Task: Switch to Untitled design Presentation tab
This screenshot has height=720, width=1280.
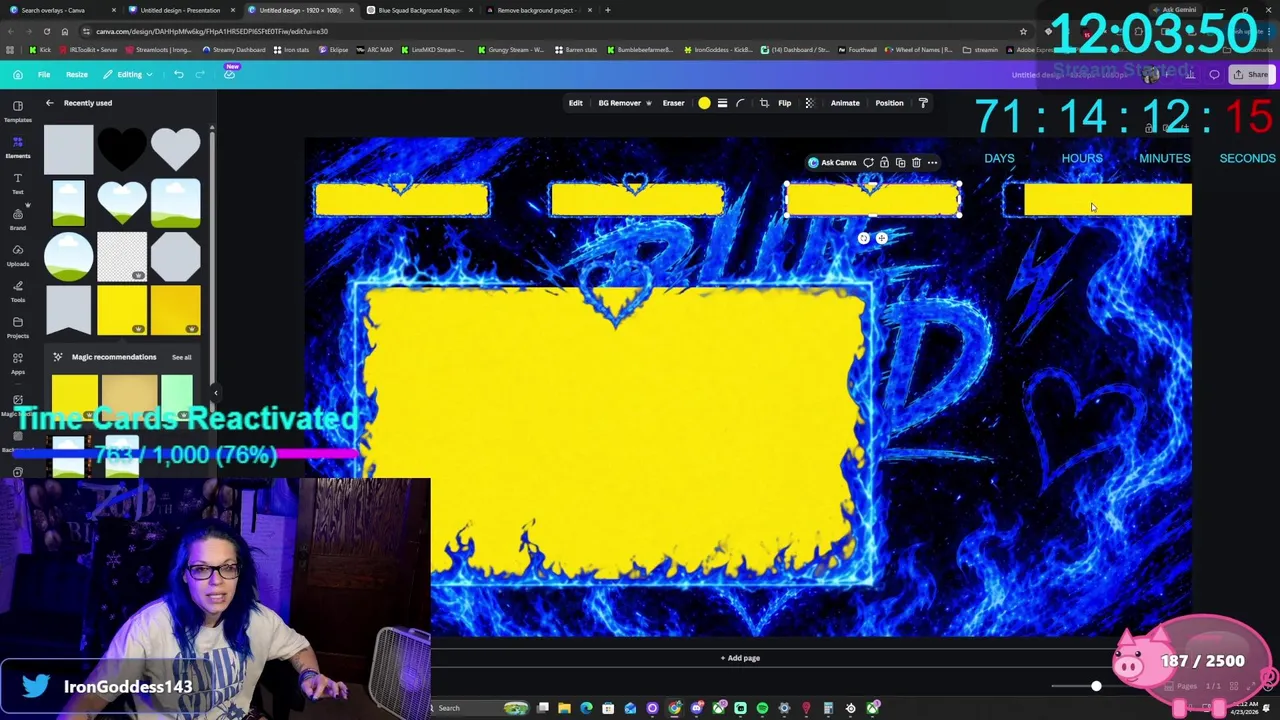Action: [180, 10]
